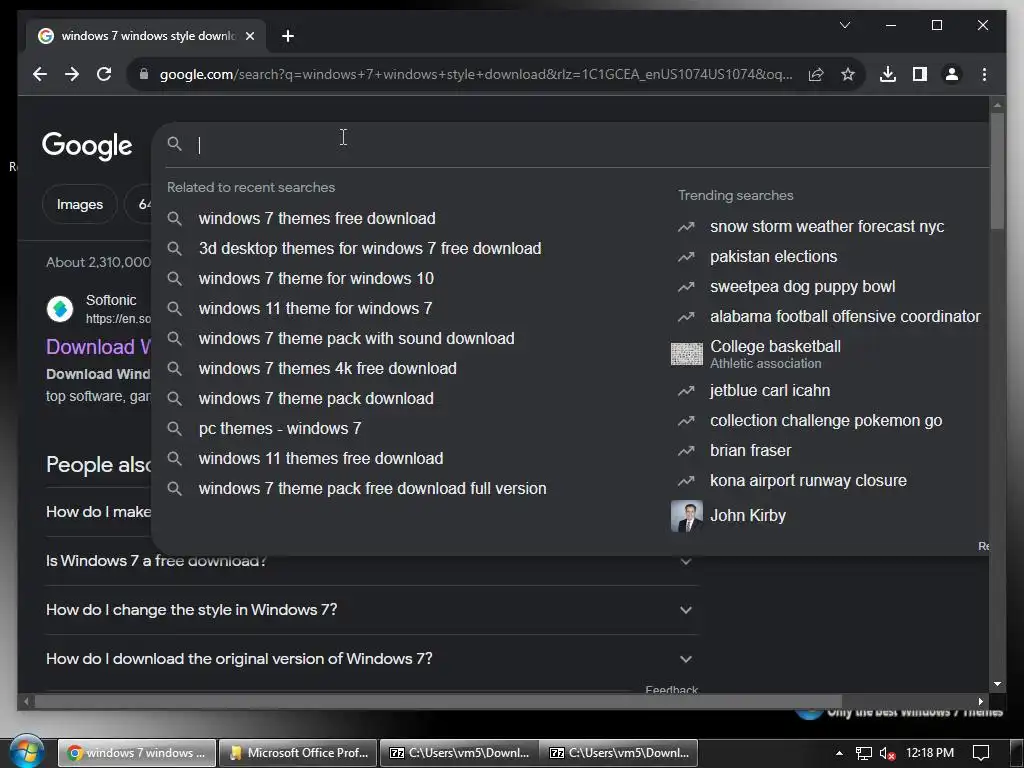Open Chrome three-dot menu
This screenshot has height=768, width=1024.
[984, 74]
